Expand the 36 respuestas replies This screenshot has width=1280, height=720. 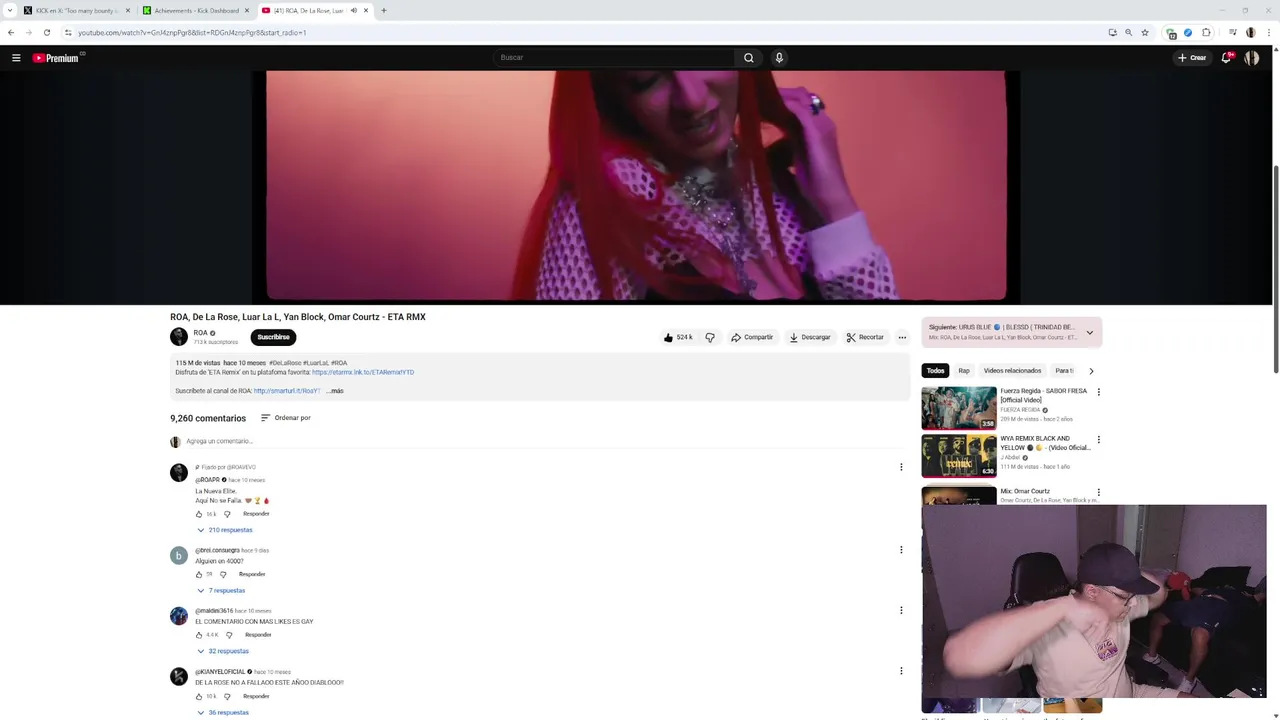(223, 713)
